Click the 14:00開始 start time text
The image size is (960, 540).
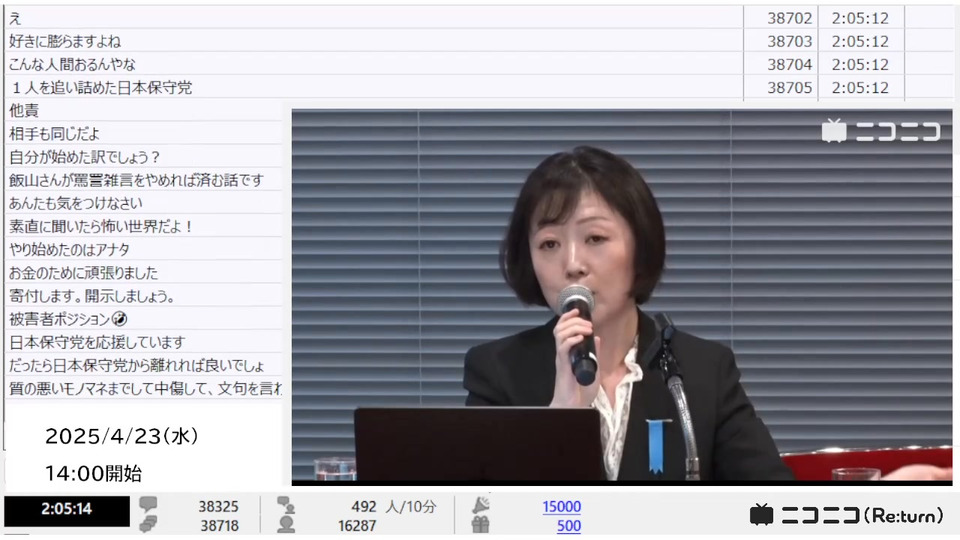[93, 473]
